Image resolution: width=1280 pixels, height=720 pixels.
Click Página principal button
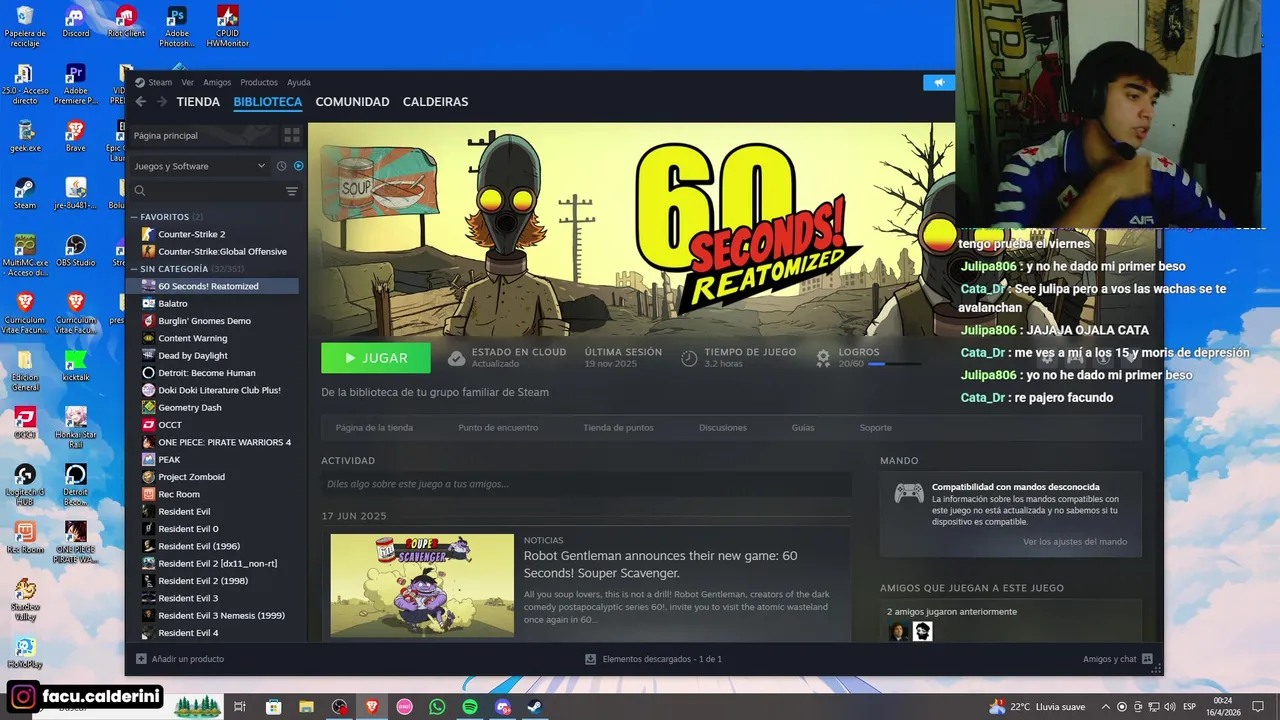[204, 135]
